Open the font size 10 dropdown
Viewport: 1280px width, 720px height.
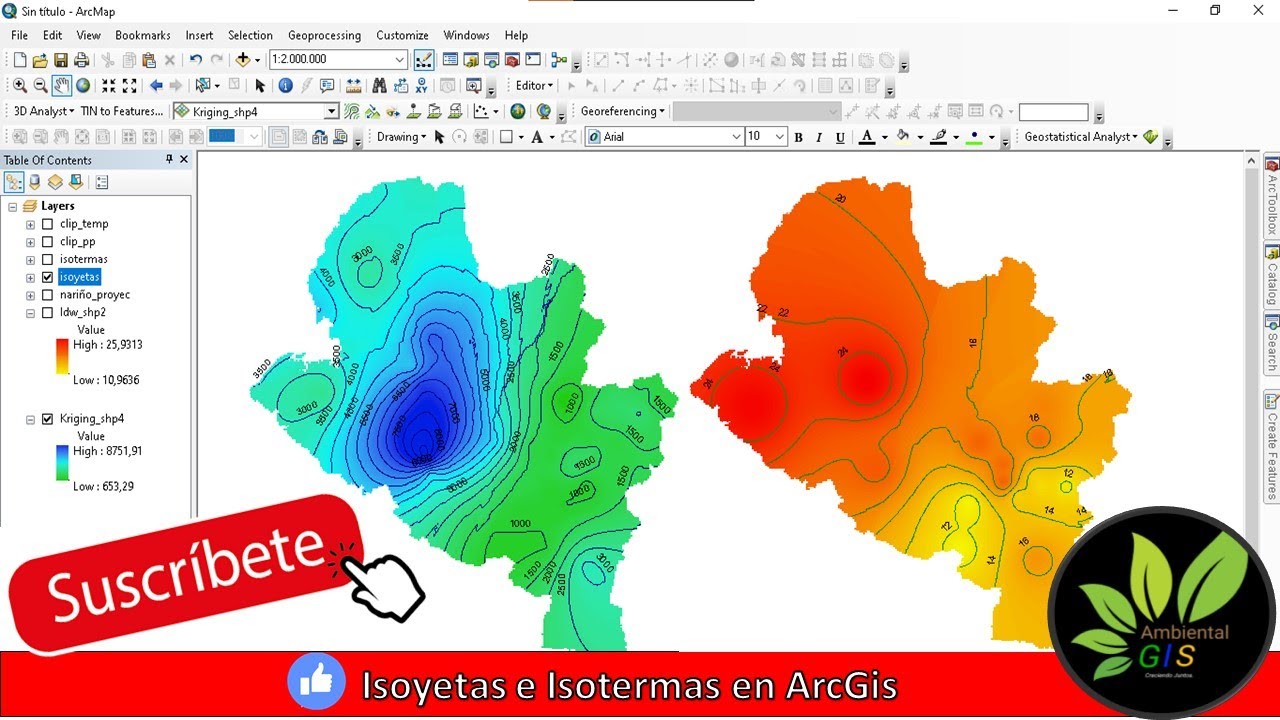(x=780, y=137)
